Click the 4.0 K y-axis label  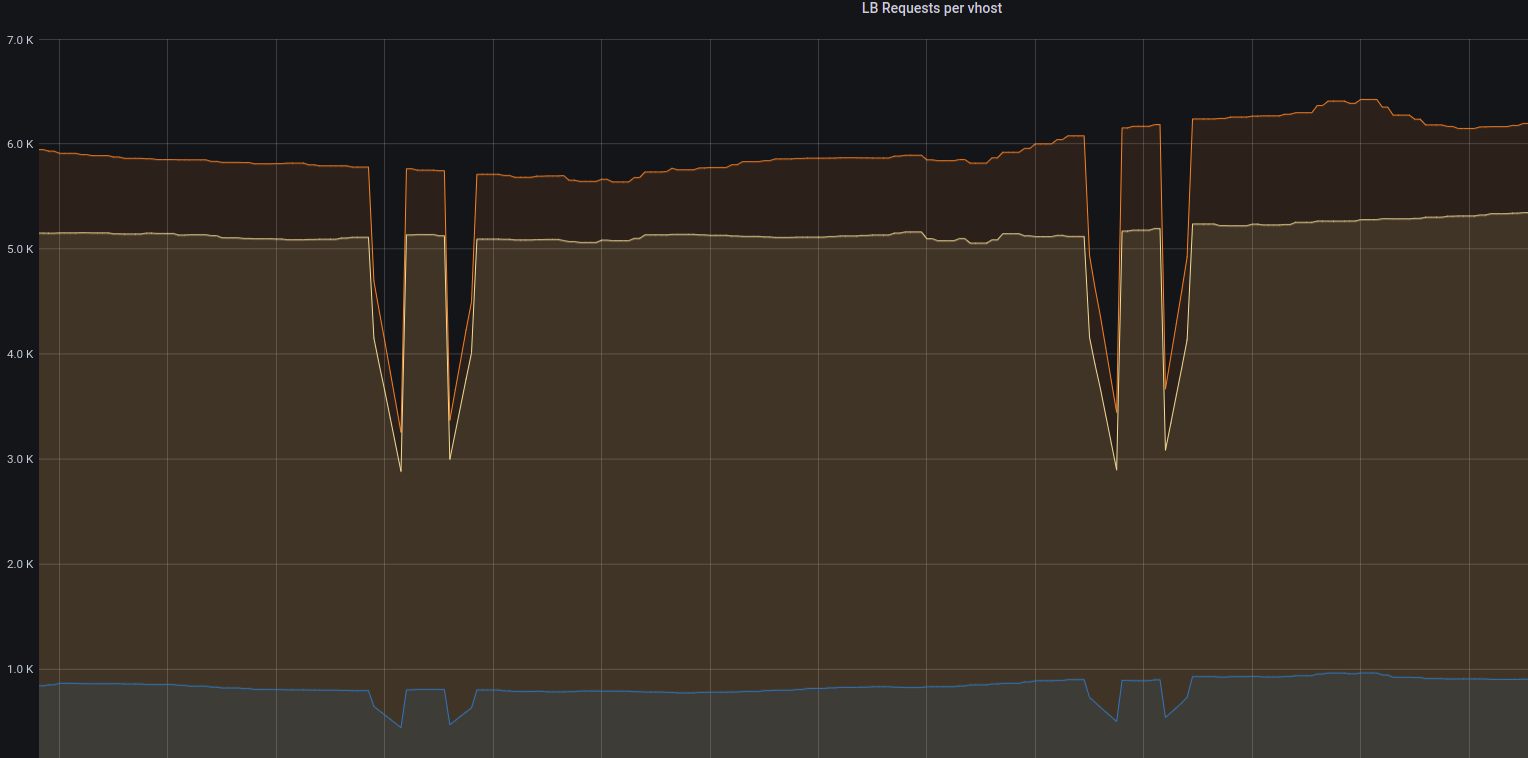20,355
